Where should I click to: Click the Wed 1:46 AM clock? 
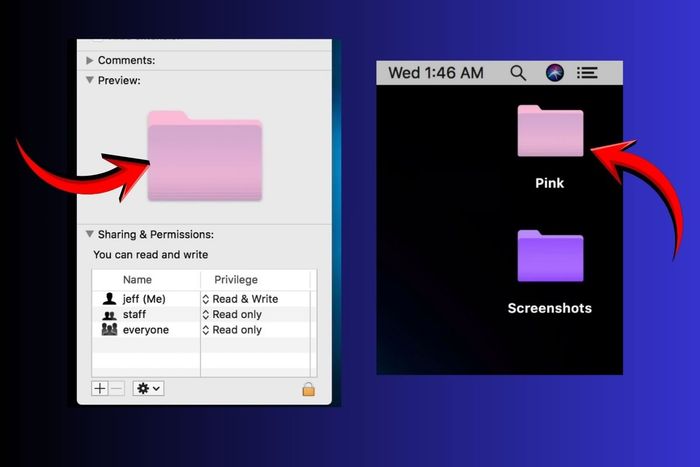click(436, 73)
